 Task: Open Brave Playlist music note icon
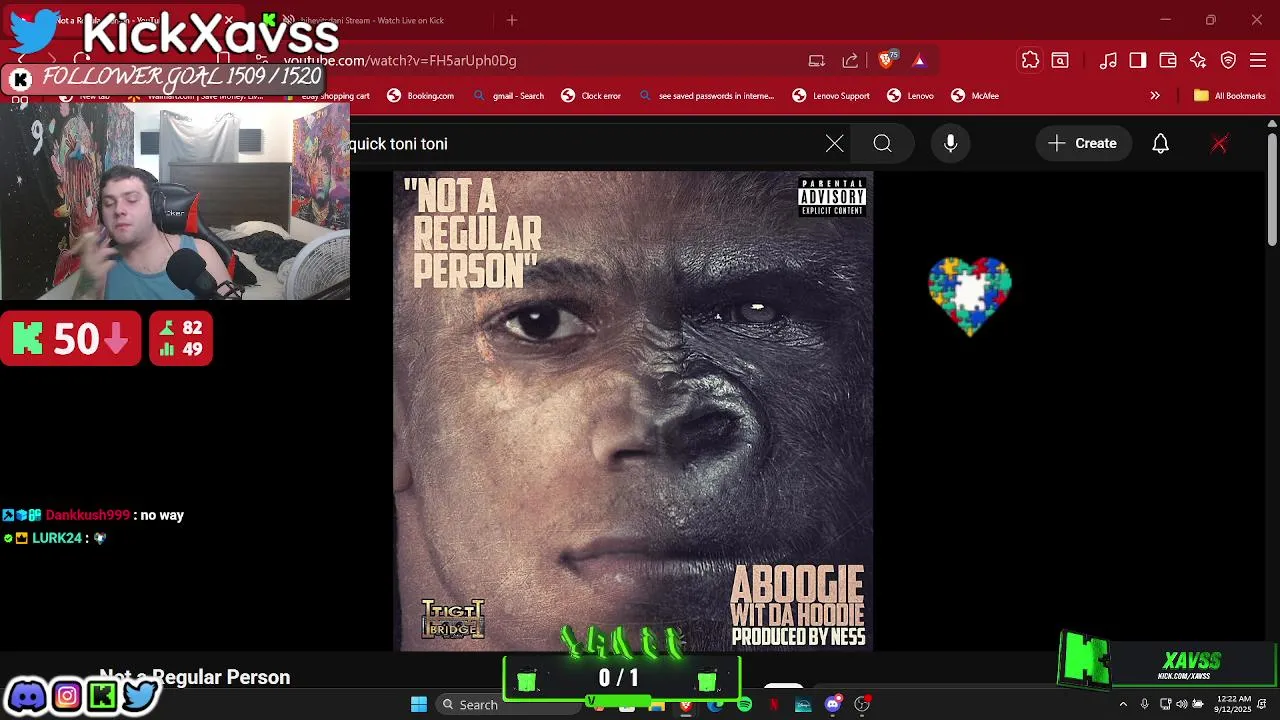pos(1108,60)
